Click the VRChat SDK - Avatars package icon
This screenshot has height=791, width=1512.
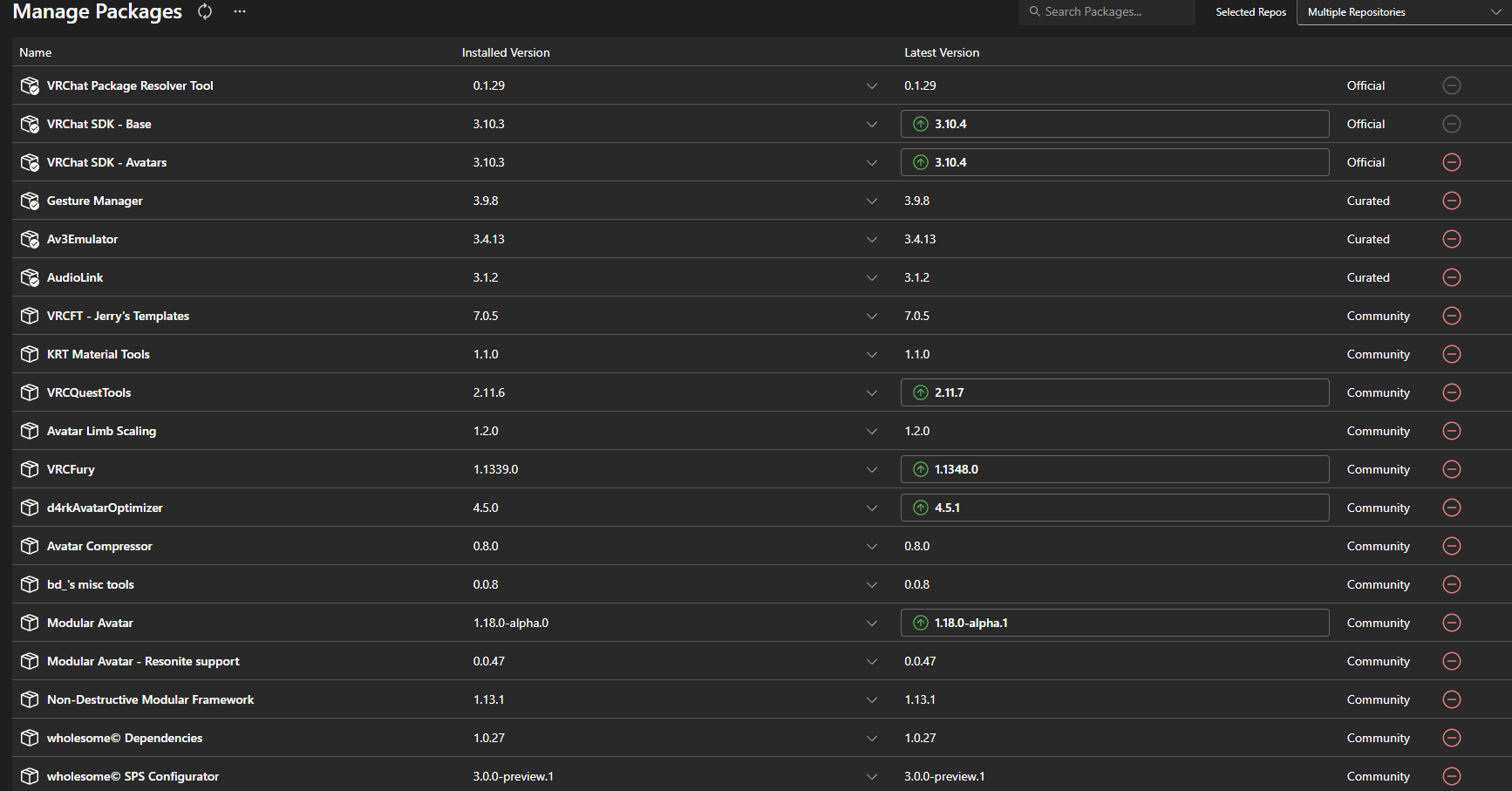point(30,162)
